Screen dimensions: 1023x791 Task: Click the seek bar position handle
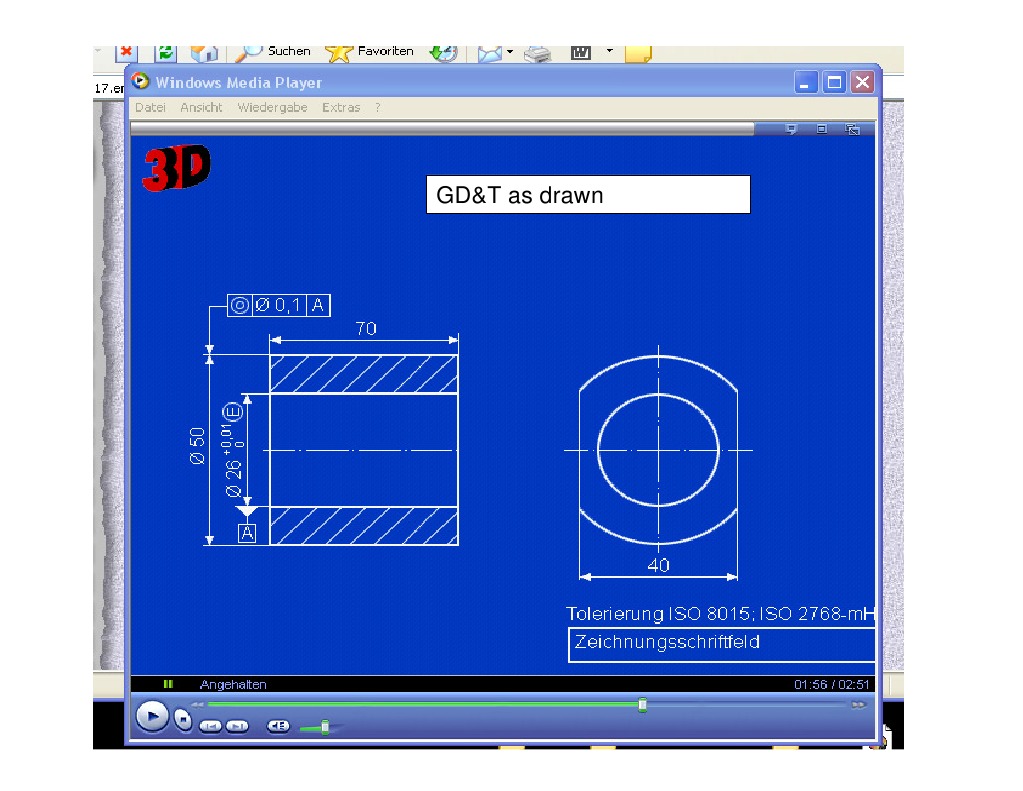[x=643, y=705]
